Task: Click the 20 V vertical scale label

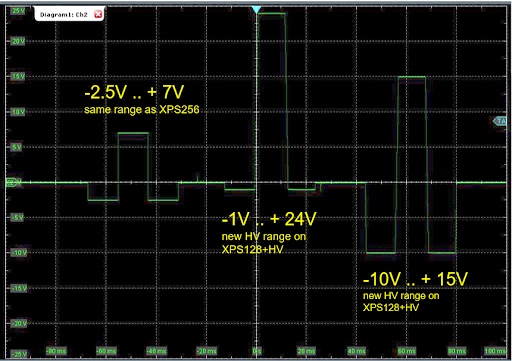Action: pyautogui.click(x=18, y=41)
